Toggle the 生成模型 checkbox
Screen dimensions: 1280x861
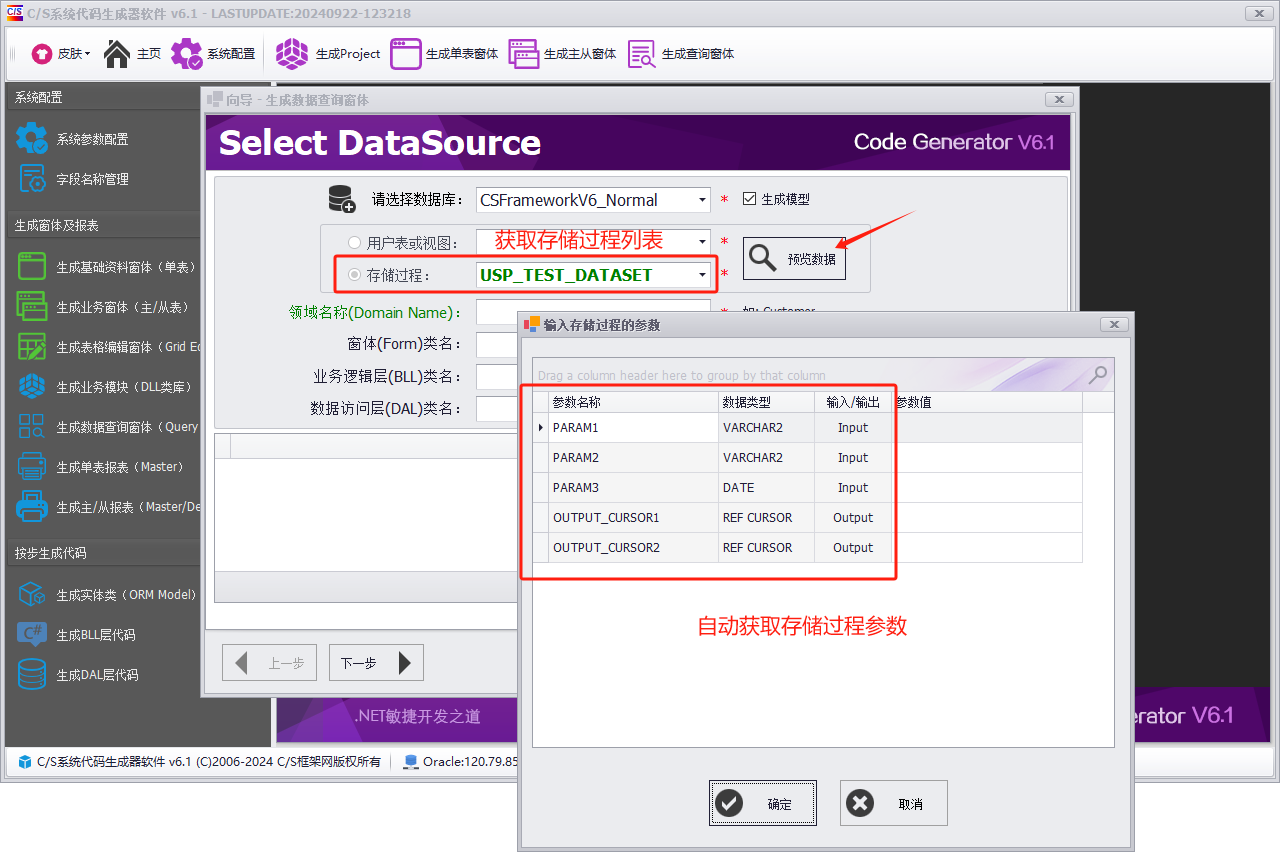[749, 199]
